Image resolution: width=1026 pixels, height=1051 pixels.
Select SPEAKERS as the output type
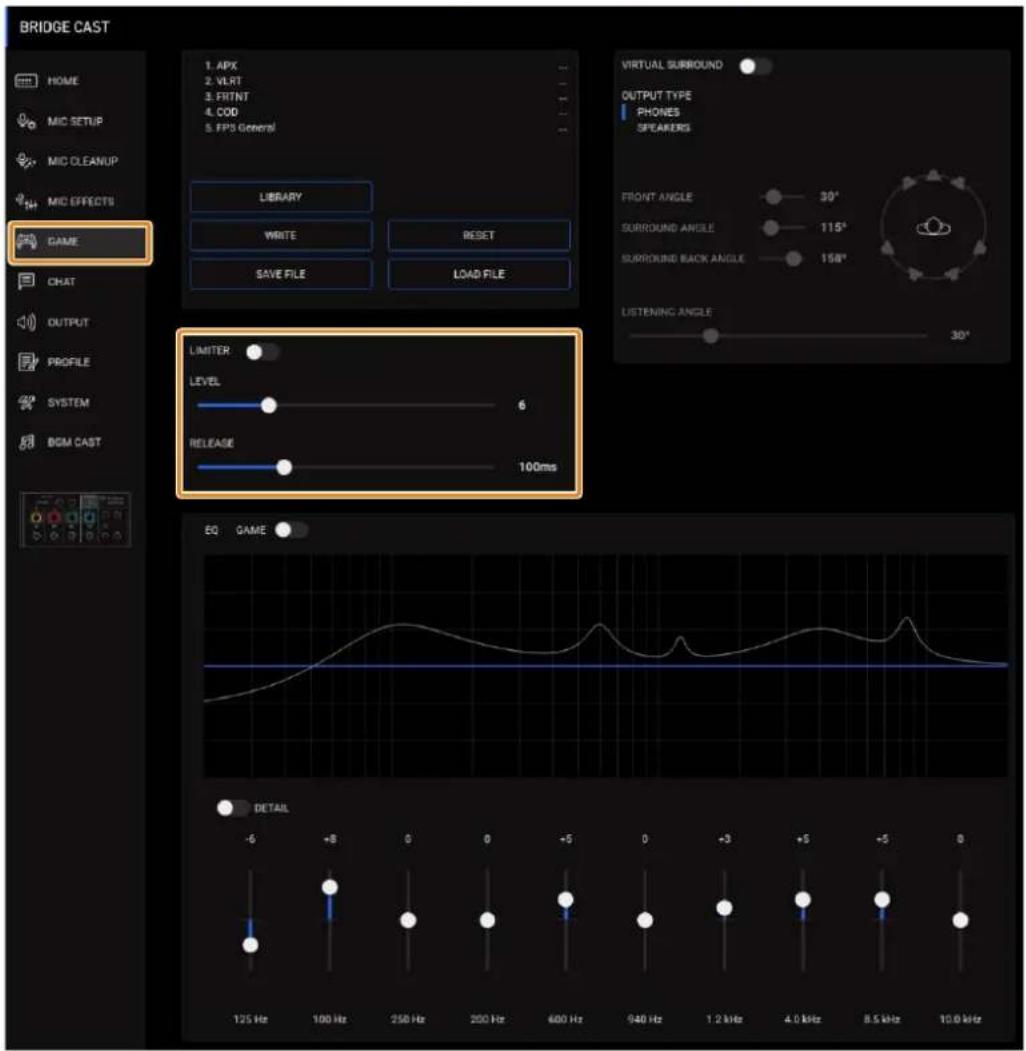663,127
